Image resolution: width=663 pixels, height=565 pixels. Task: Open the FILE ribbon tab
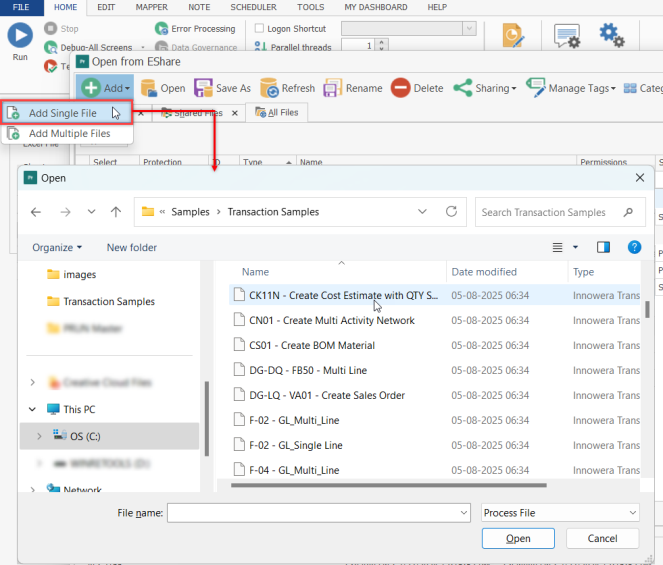[21, 7]
